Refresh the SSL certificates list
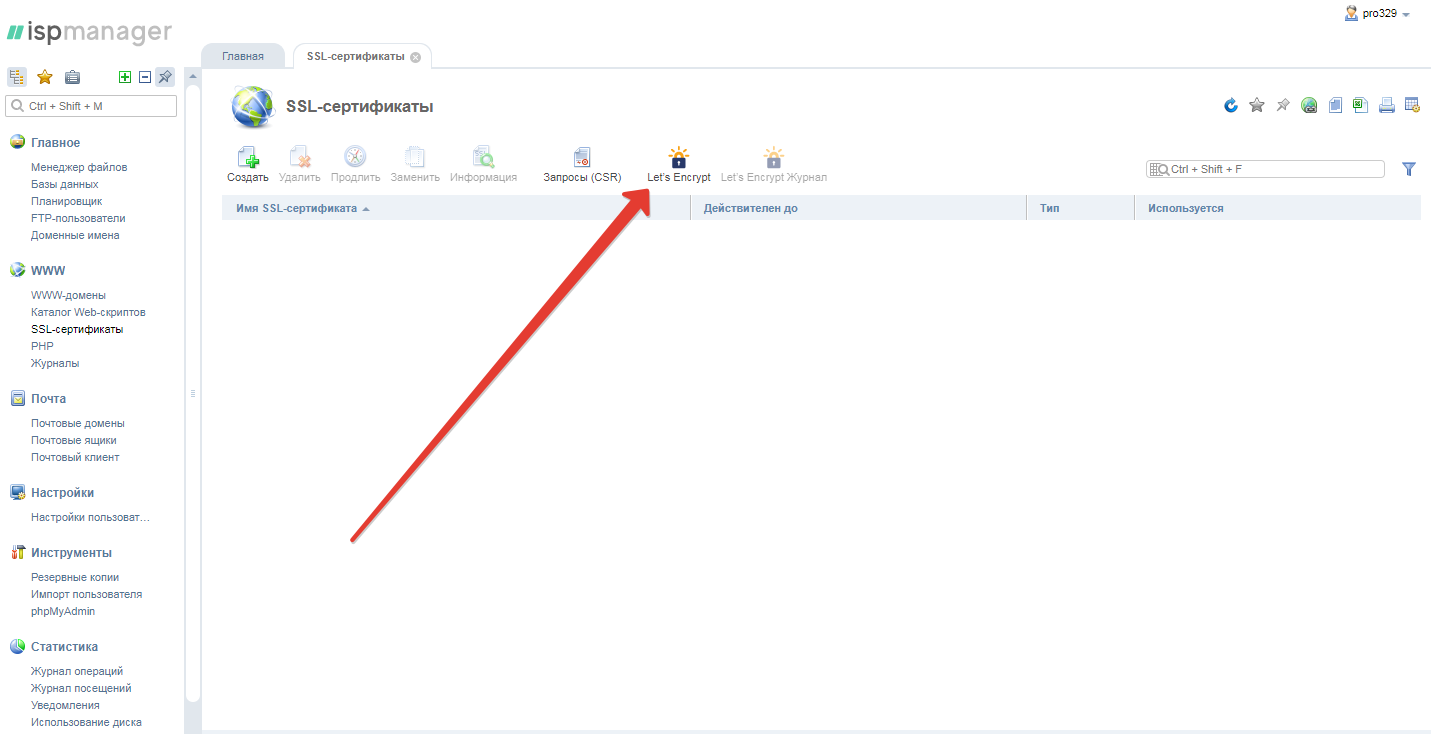Image resolution: width=1431 pixels, height=734 pixels. coord(1231,105)
